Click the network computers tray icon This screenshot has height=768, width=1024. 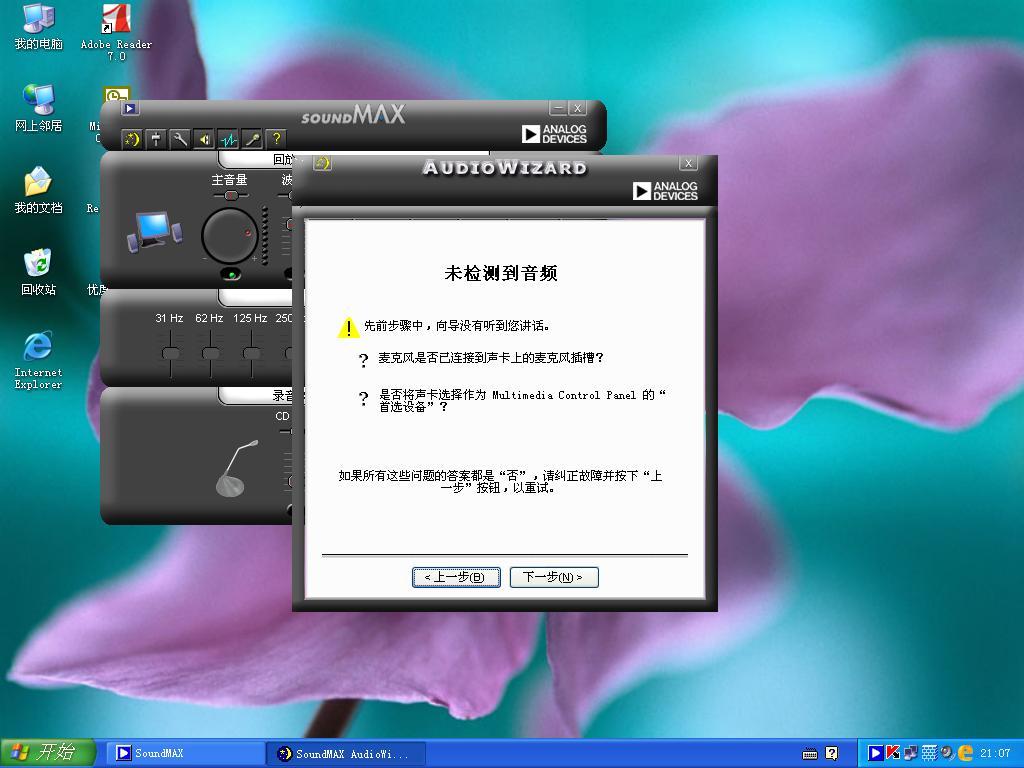[910, 754]
